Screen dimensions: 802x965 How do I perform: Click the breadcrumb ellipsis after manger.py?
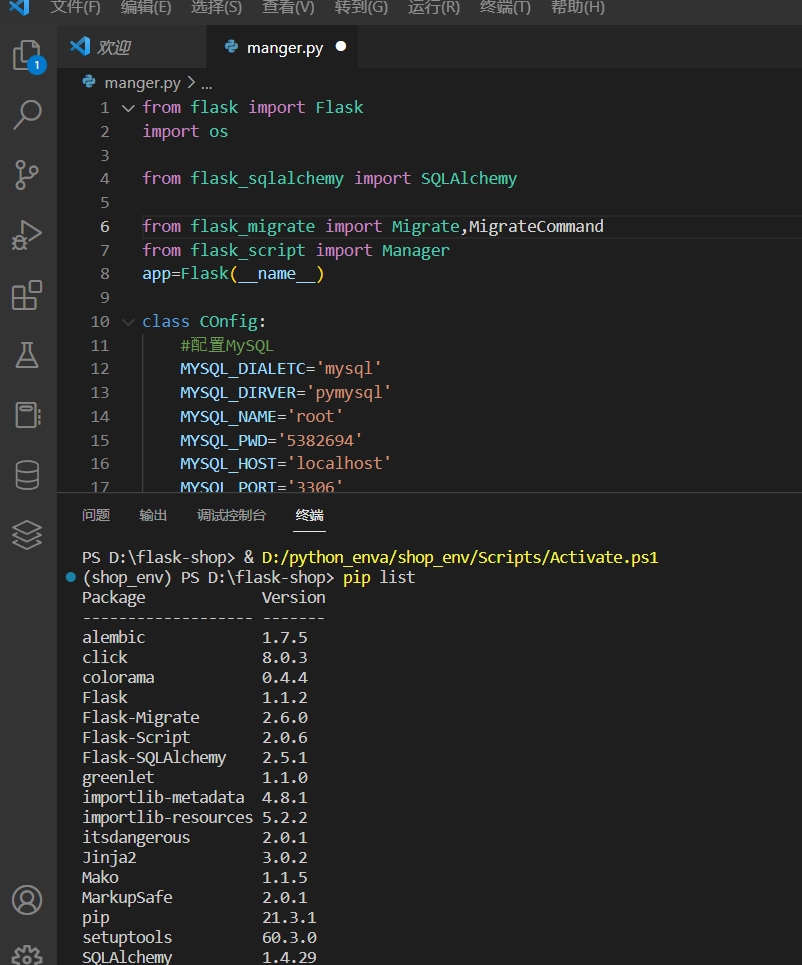click(x=206, y=83)
